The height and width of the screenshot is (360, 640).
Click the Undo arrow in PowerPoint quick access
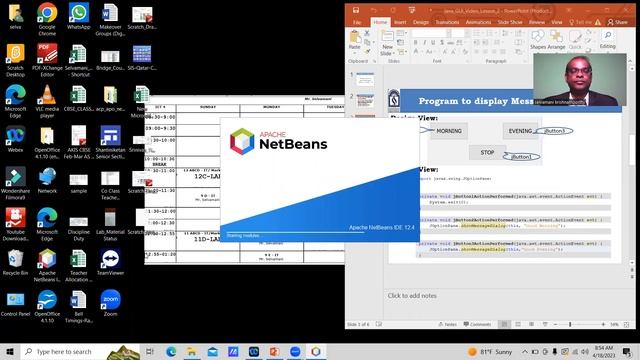pyautogui.click(x=373, y=11)
